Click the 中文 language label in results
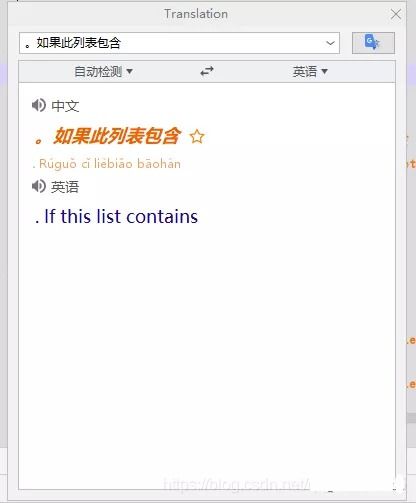416x503 pixels. (65, 106)
